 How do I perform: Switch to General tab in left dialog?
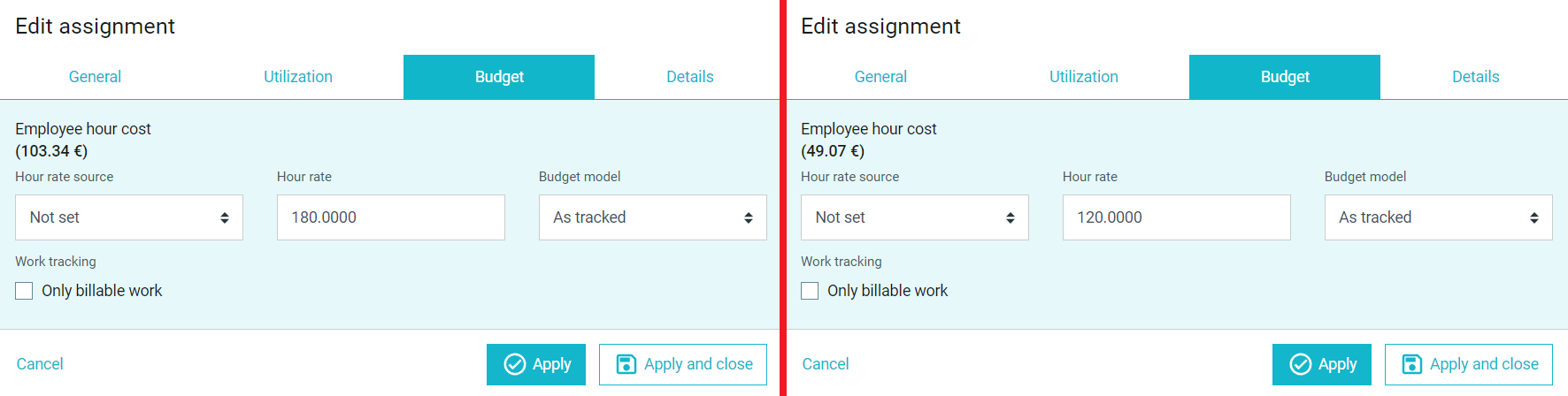[96, 77]
